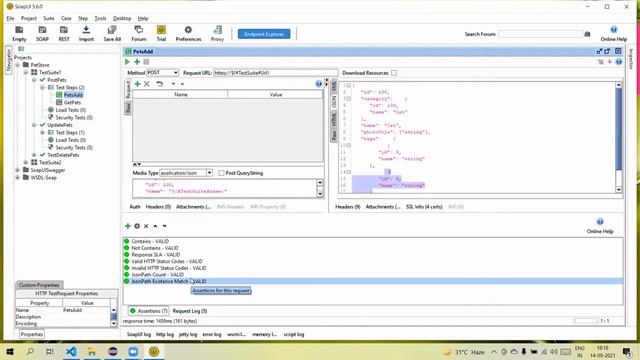The height and width of the screenshot is (360, 640).
Task: Expand the SoapUISwagger project
Action: tap(18, 170)
